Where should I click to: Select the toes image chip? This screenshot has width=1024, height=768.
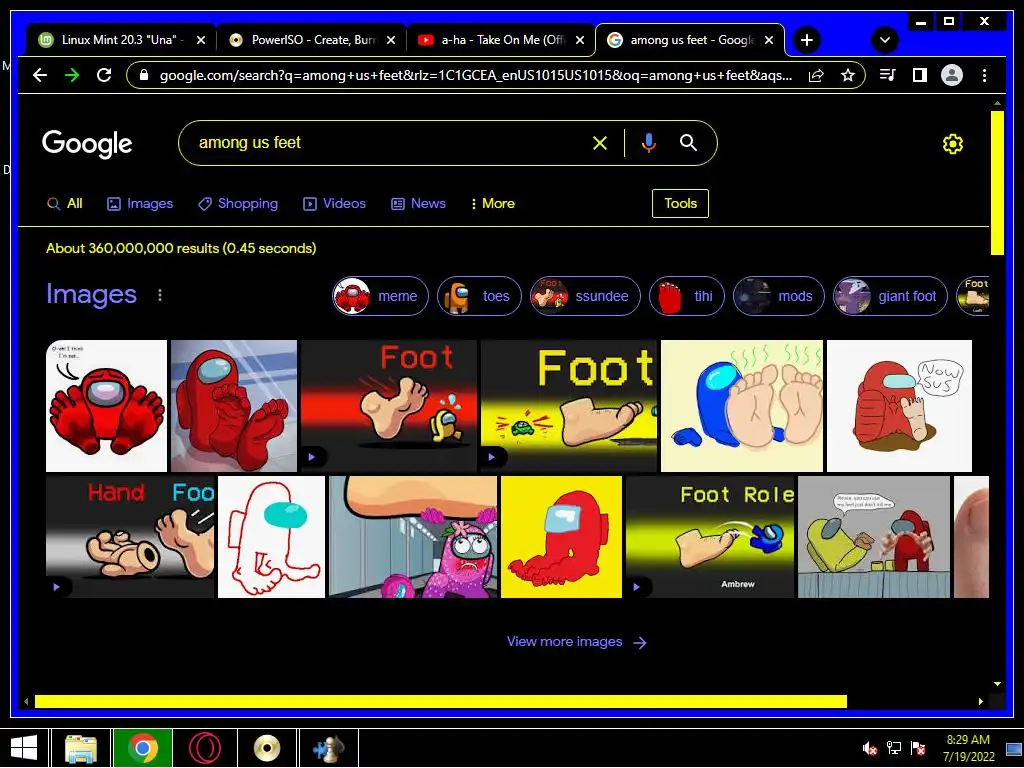click(479, 296)
